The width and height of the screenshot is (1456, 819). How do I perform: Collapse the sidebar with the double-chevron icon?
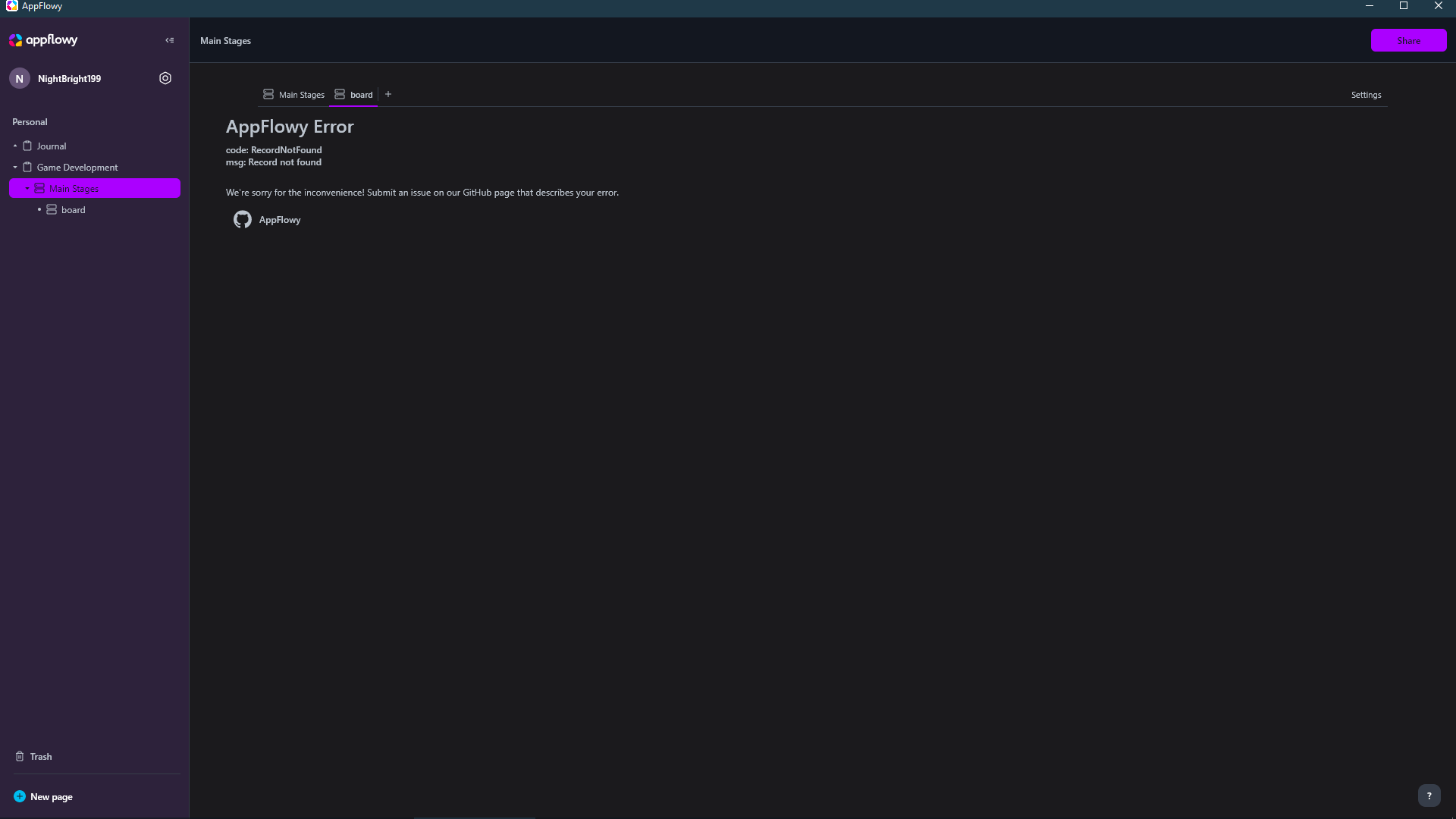[169, 40]
